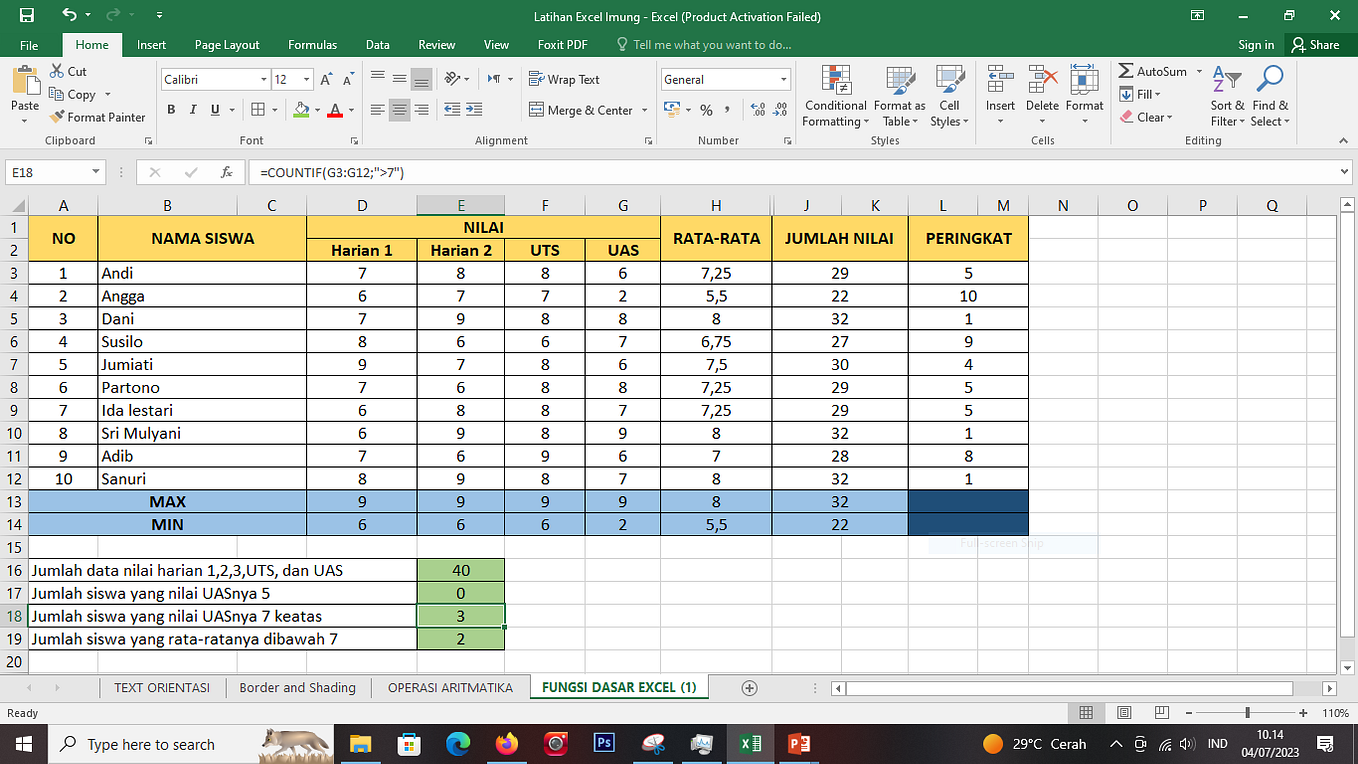1358x764 pixels.
Task: Click the Insert cells button
Action: tap(1000, 97)
